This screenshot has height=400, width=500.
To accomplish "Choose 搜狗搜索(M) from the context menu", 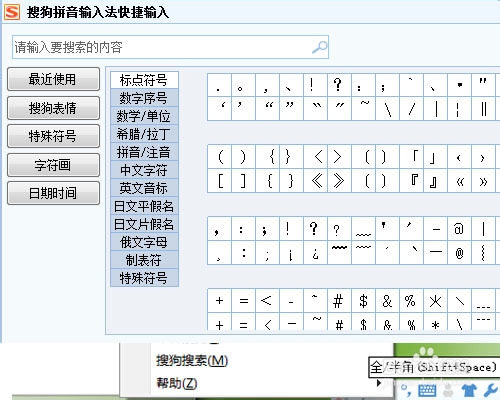I will (x=192, y=361).
